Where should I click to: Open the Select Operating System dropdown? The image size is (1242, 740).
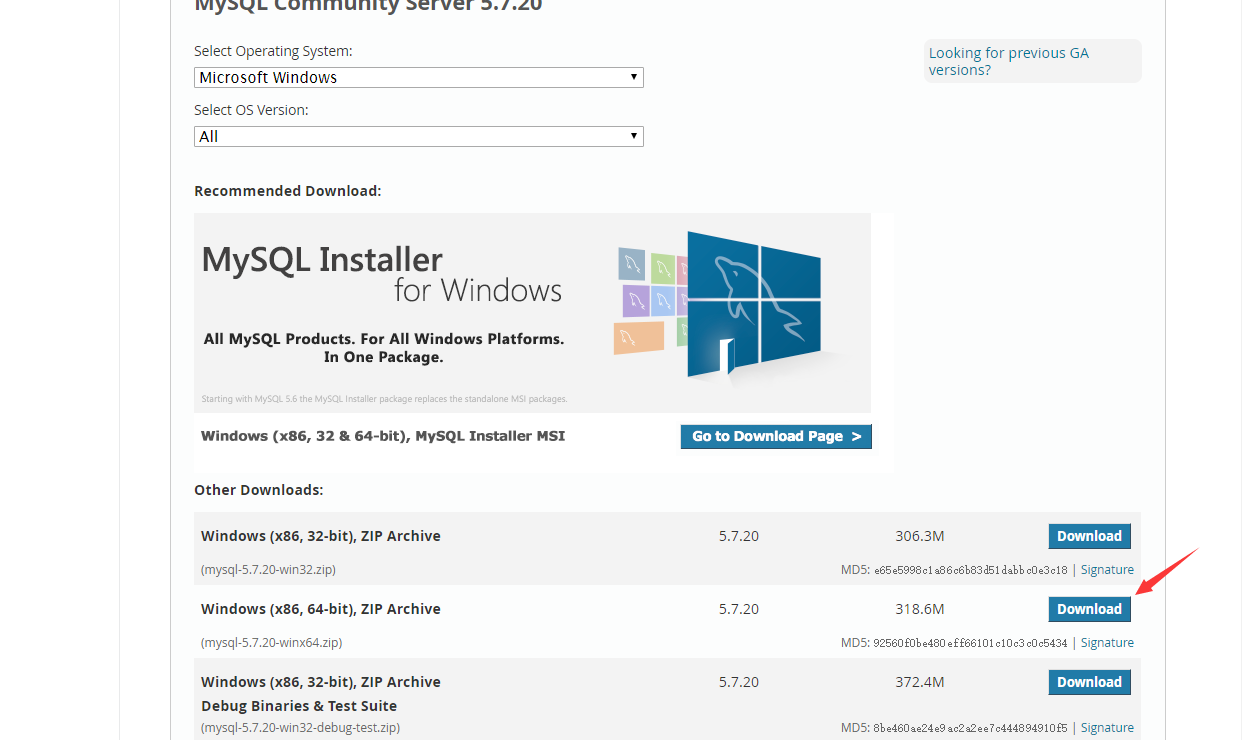pos(418,77)
